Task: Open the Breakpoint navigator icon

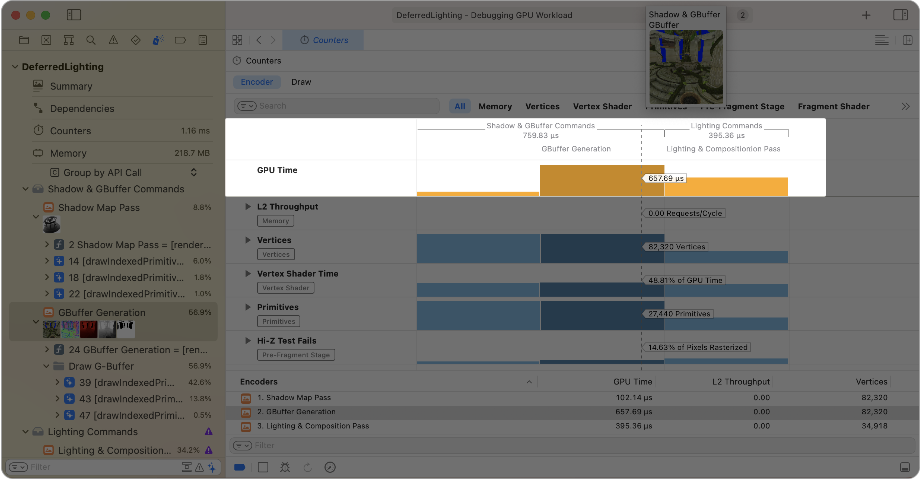Action: (x=180, y=41)
